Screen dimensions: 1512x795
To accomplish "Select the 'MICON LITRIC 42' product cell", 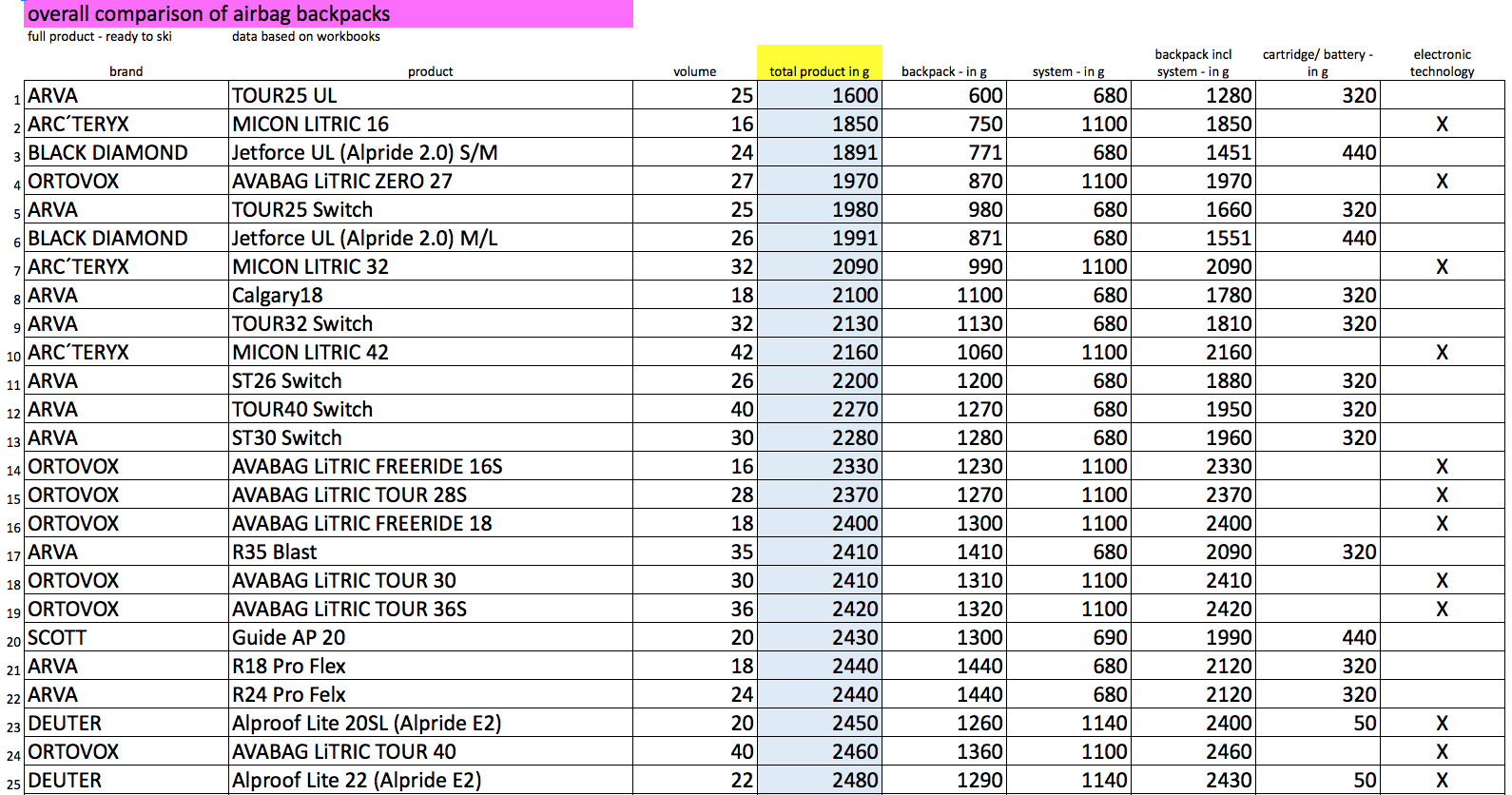I will pyautogui.click(x=431, y=352).
